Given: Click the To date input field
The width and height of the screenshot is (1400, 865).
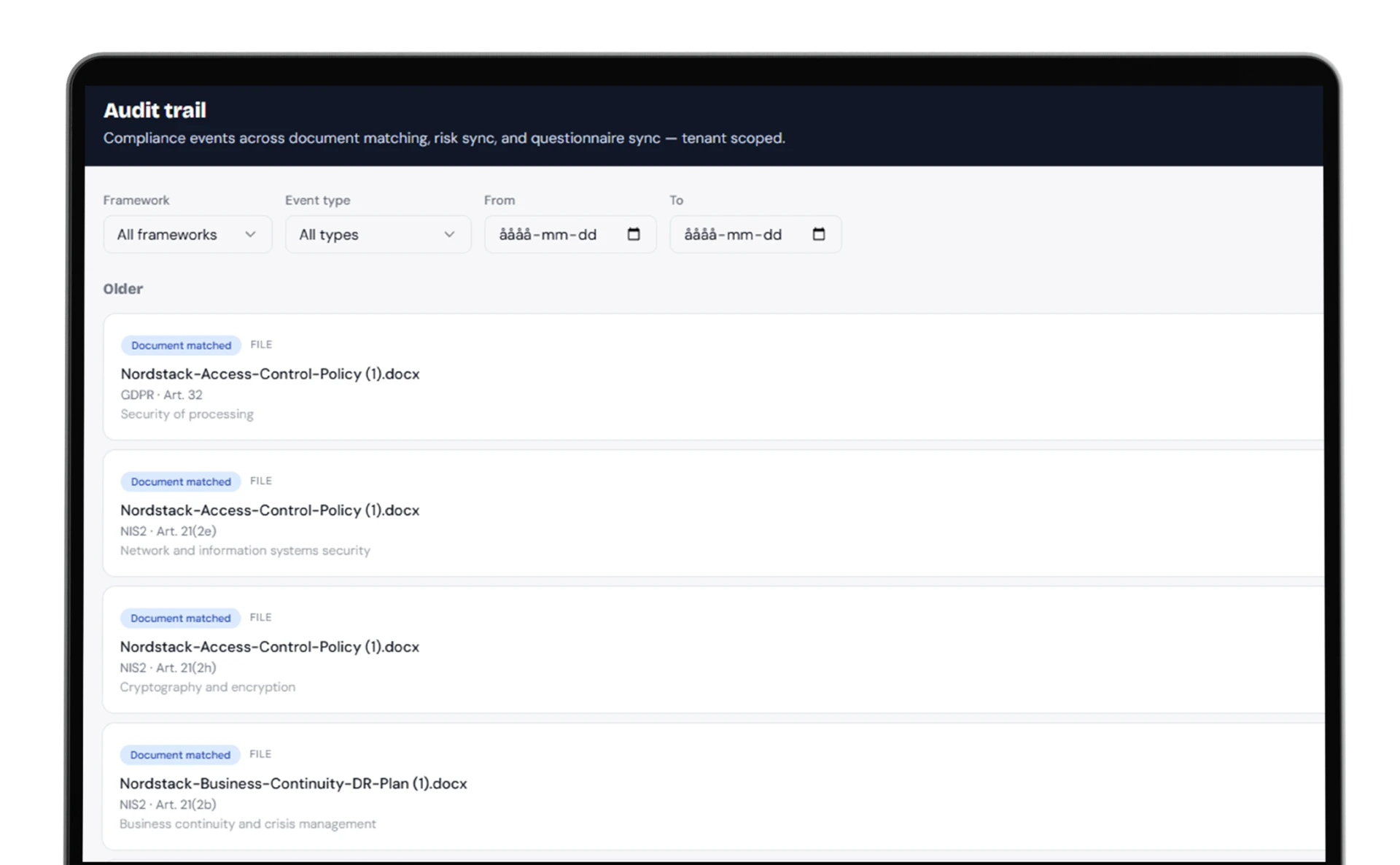Looking at the screenshot, I should point(755,234).
